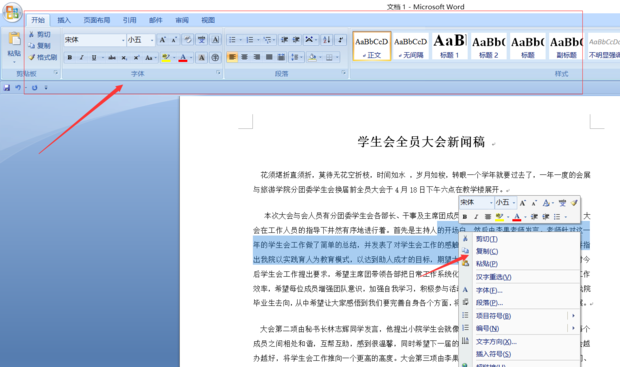Click the Redo icon in the Quick Access Toolbar
The width and height of the screenshot is (620, 367).
click(x=34, y=88)
